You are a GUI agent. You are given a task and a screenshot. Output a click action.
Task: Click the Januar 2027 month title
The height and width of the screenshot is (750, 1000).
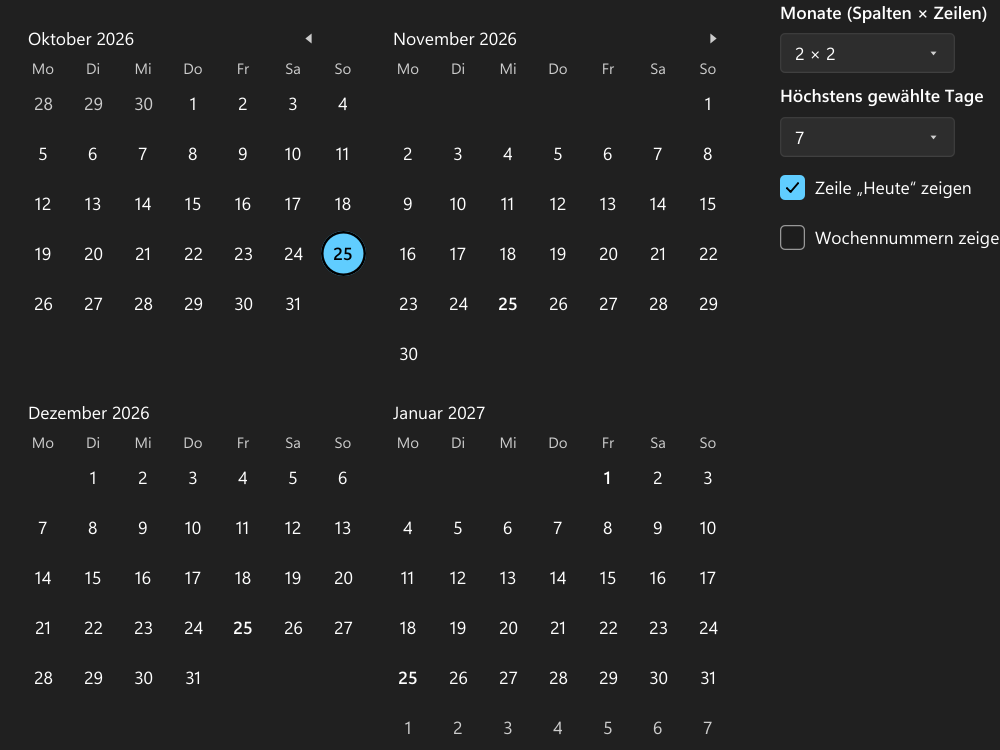point(439,413)
